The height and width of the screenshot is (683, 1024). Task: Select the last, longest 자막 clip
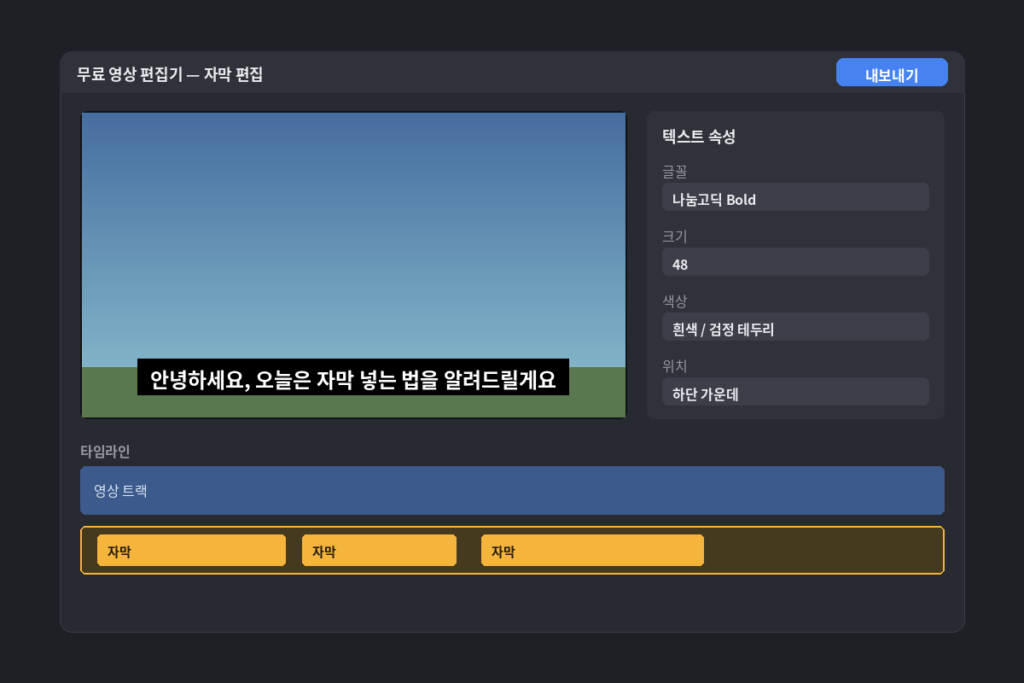pos(592,550)
